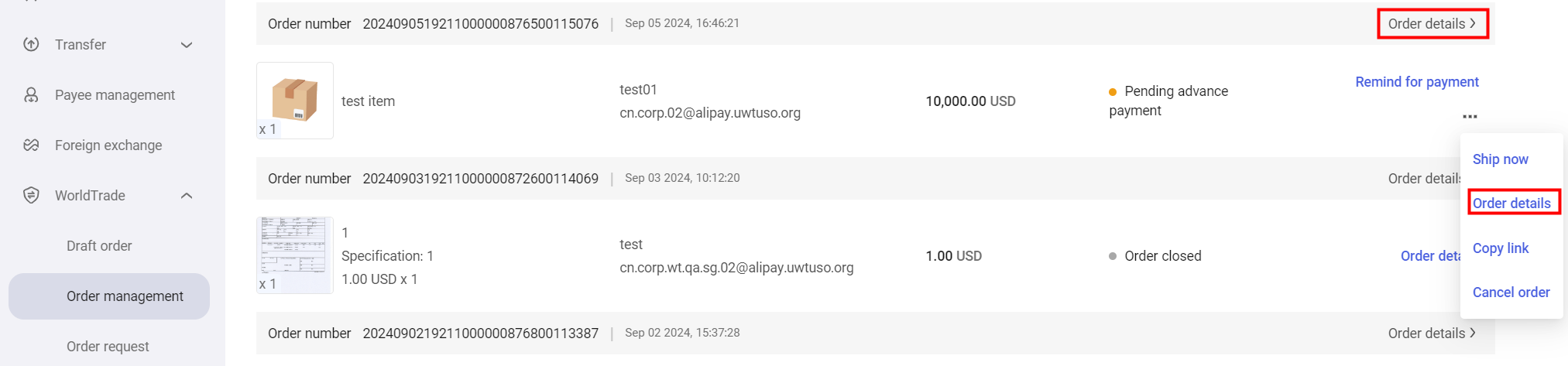
Task: Select Order management in the sidebar
Action: pyautogui.click(x=125, y=296)
